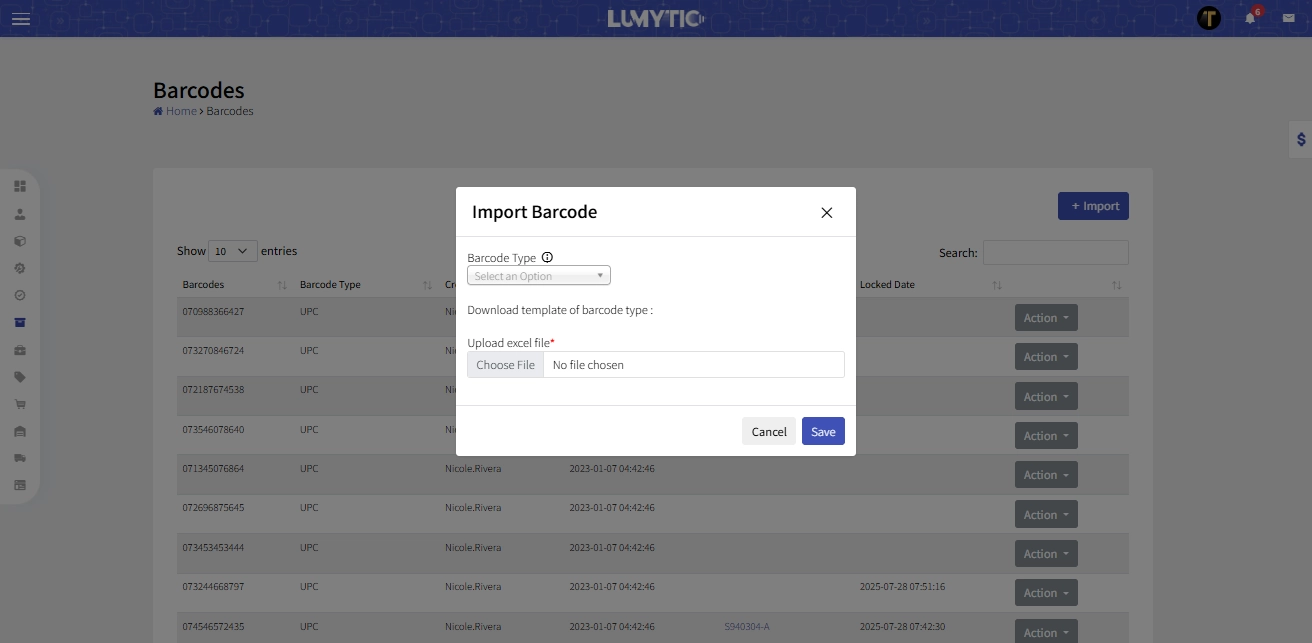Screen dimensions: 1312x643
Task: Click the Home breadcrumb link
Action: point(179,110)
